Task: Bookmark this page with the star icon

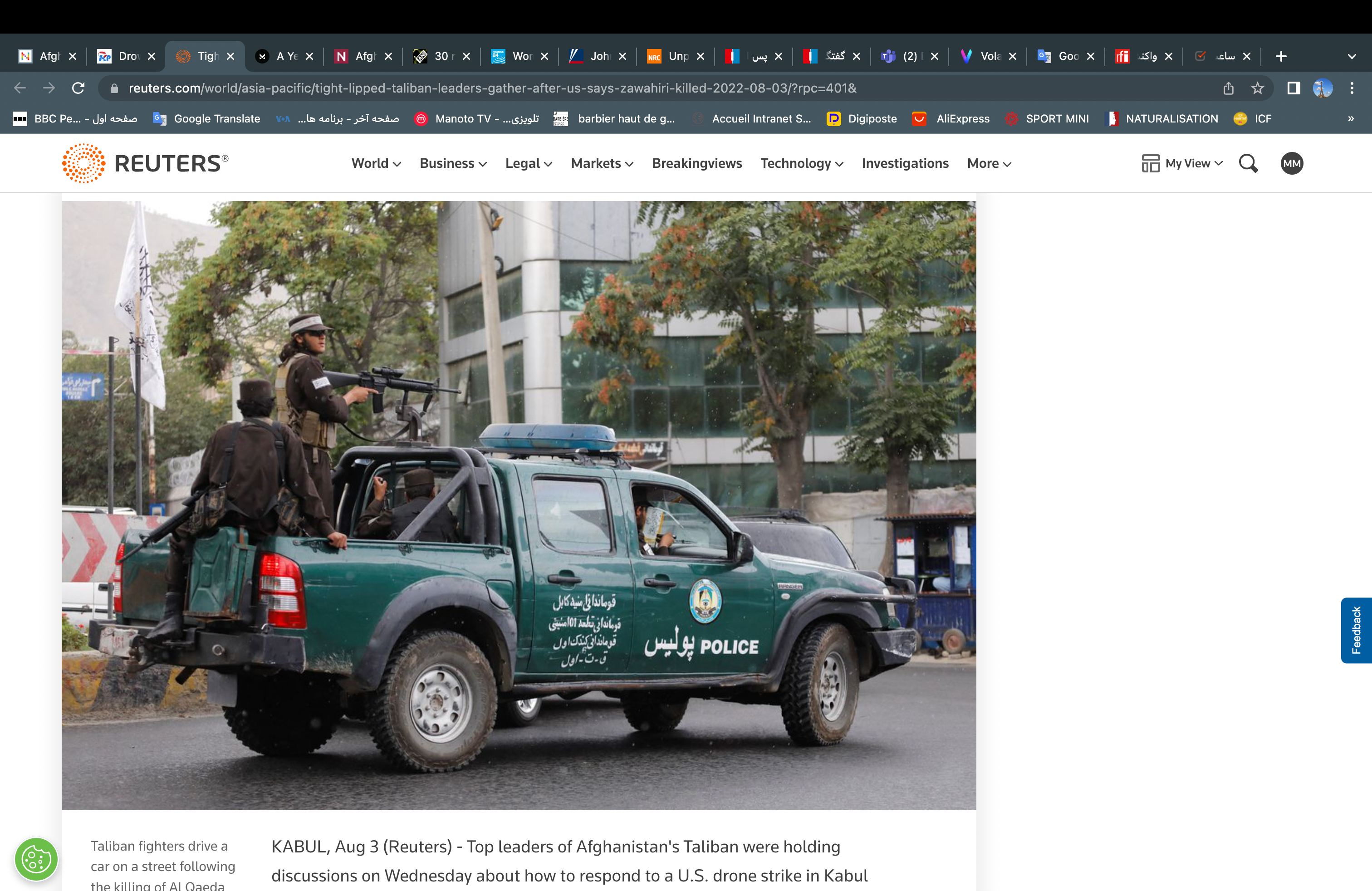Action: coord(1257,88)
